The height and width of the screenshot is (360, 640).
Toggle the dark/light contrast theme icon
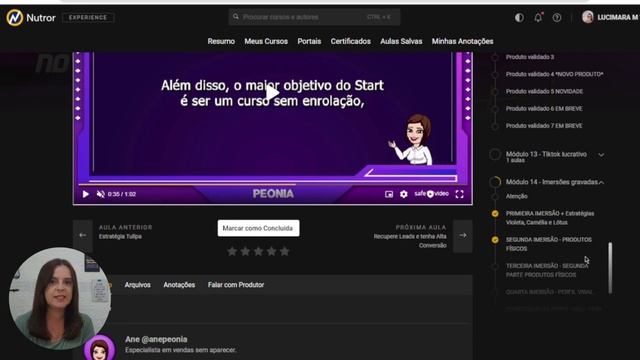click(x=519, y=18)
